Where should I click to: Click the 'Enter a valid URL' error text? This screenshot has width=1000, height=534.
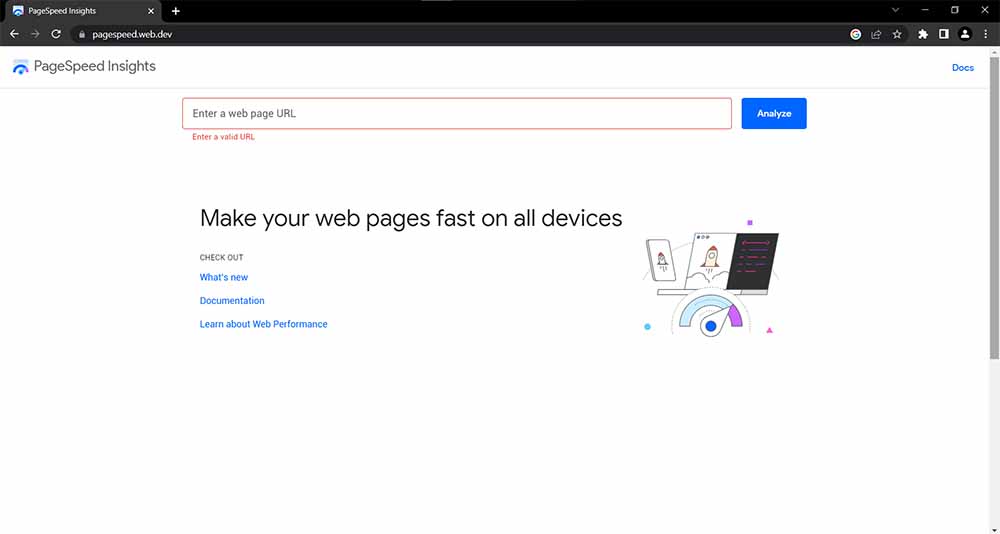point(223,137)
